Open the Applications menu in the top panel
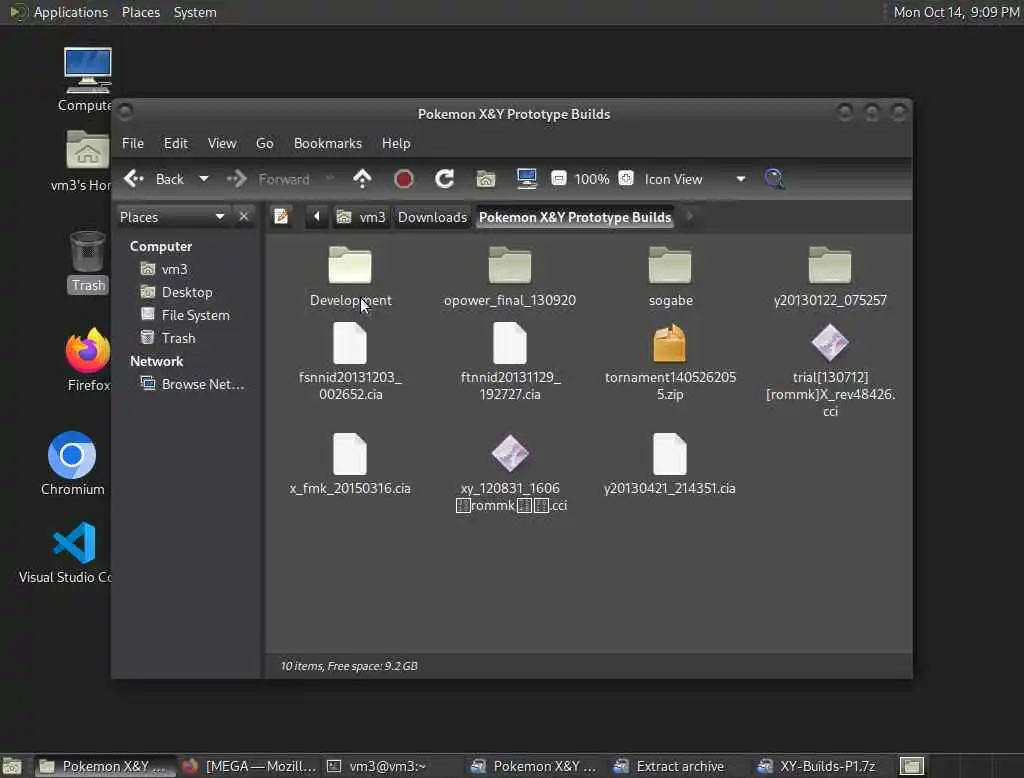 click(59, 12)
